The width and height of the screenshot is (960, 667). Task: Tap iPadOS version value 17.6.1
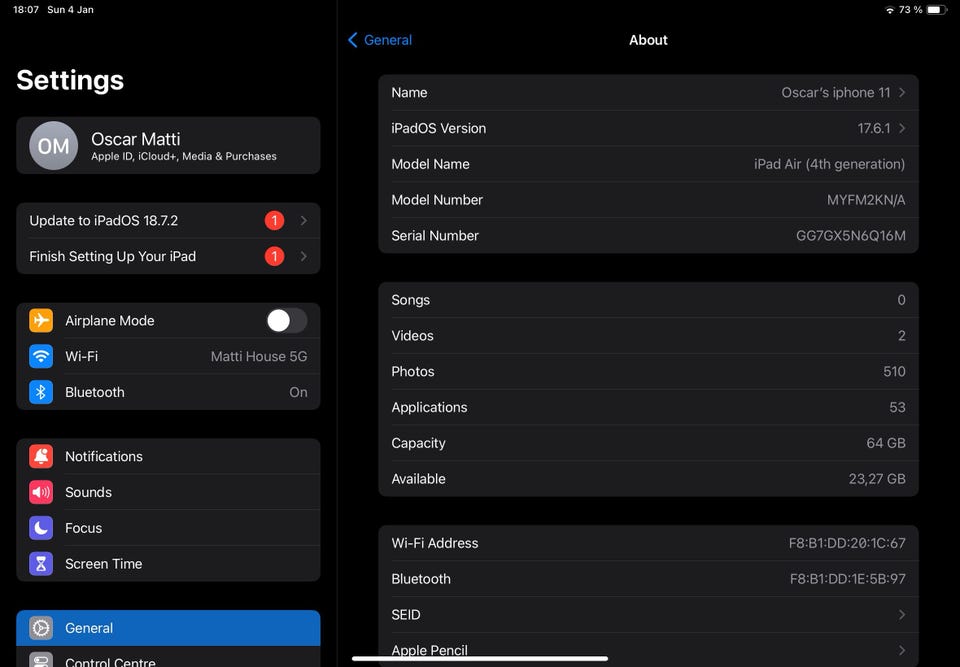tap(874, 128)
